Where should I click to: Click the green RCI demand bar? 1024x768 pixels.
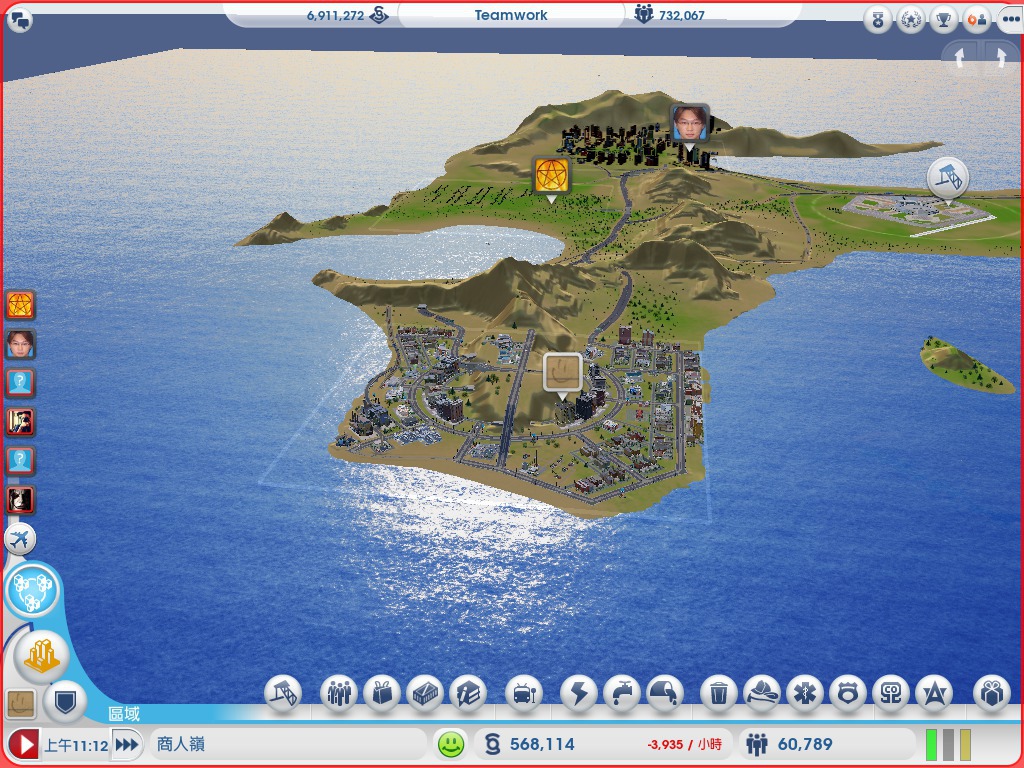coord(932,744)
